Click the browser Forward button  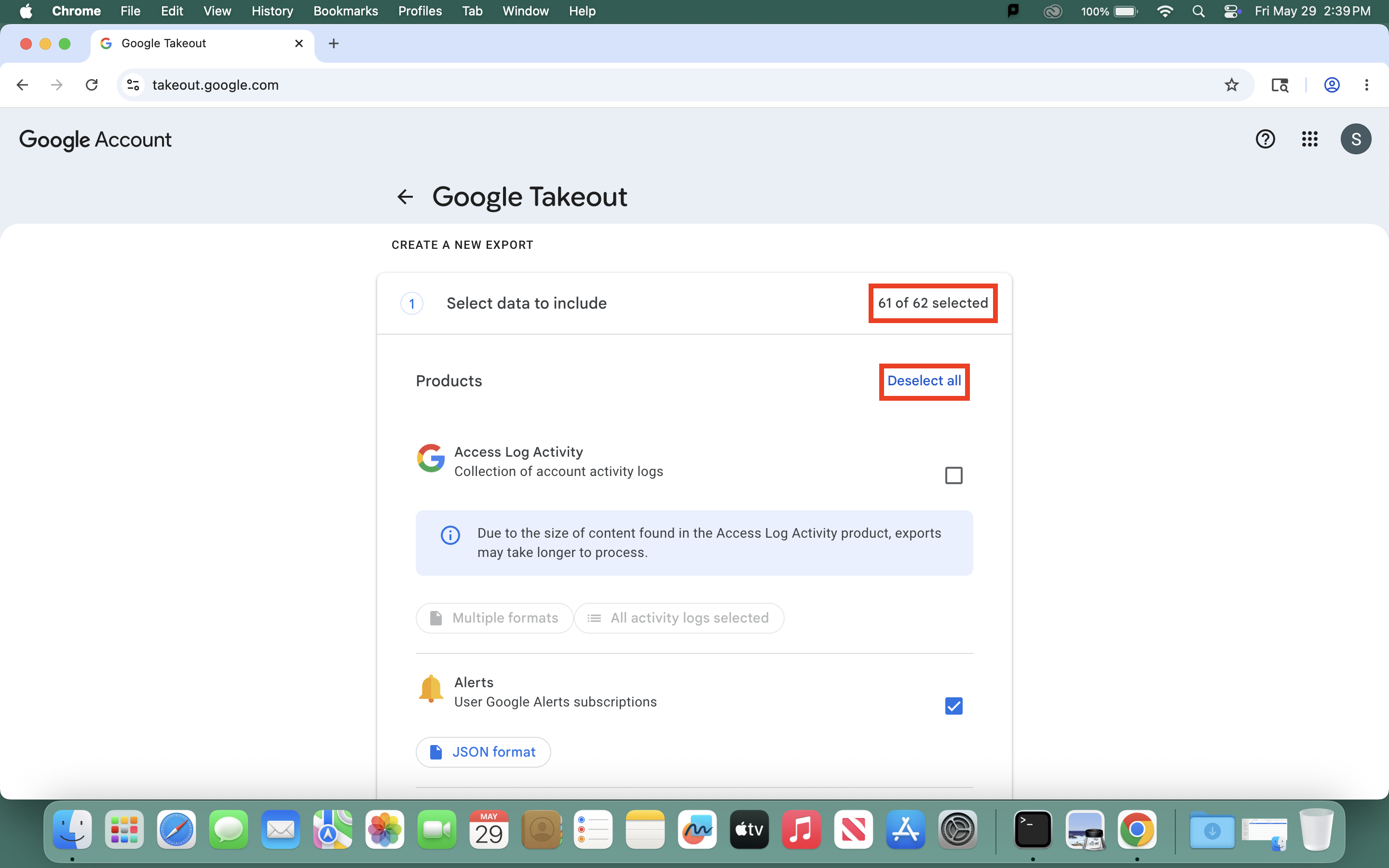click(57, 85)
